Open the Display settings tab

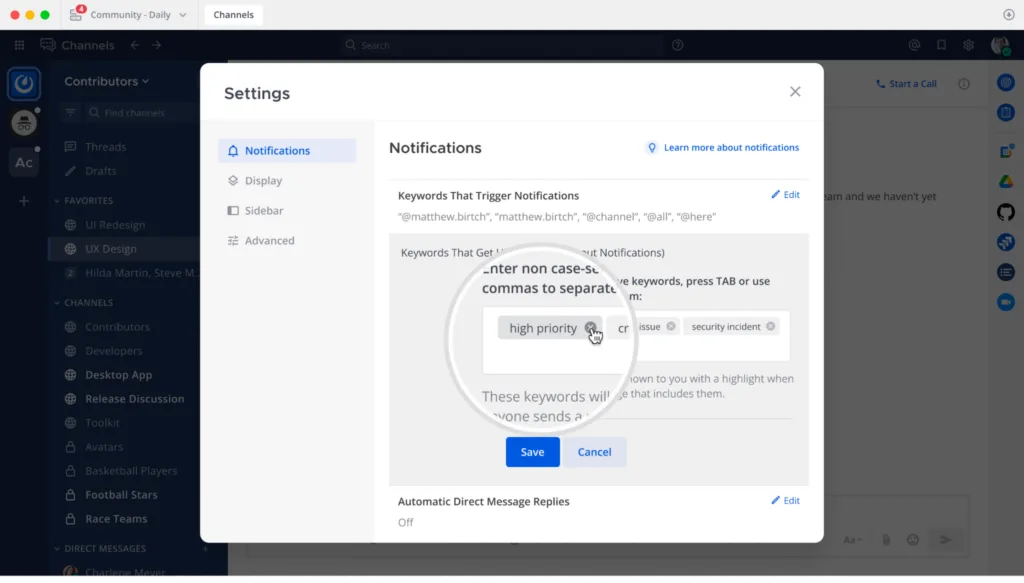click(x=287, y=181)
